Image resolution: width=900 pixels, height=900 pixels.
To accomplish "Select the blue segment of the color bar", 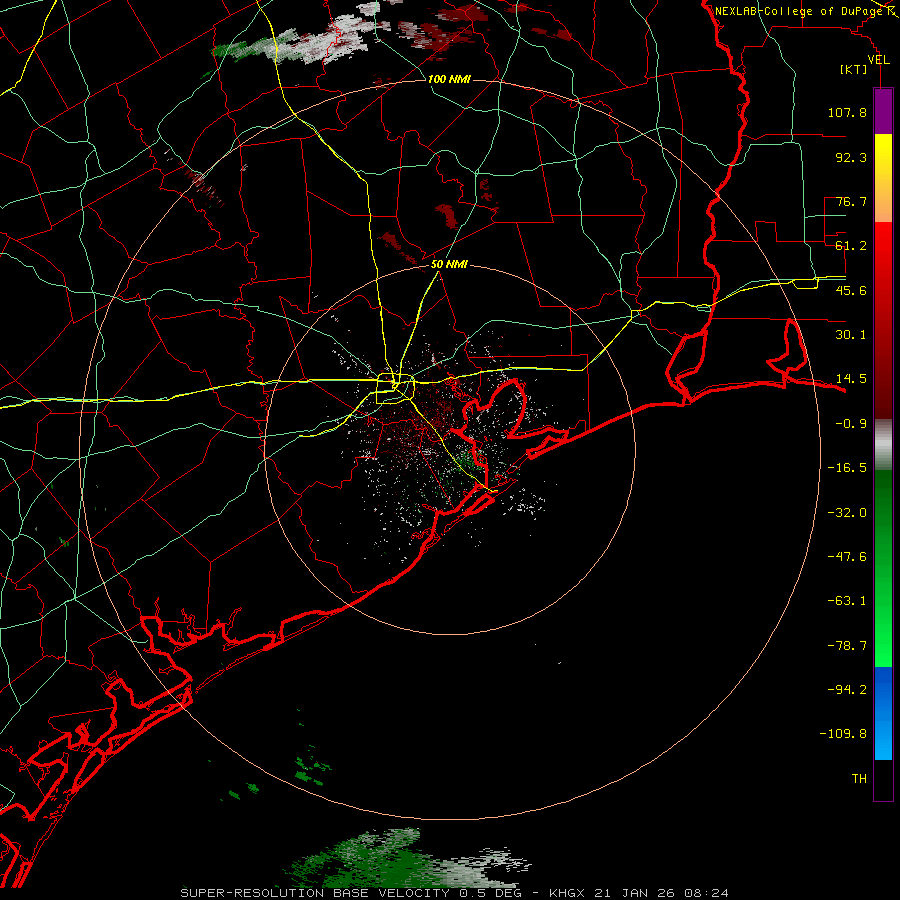I will [883, 713].
